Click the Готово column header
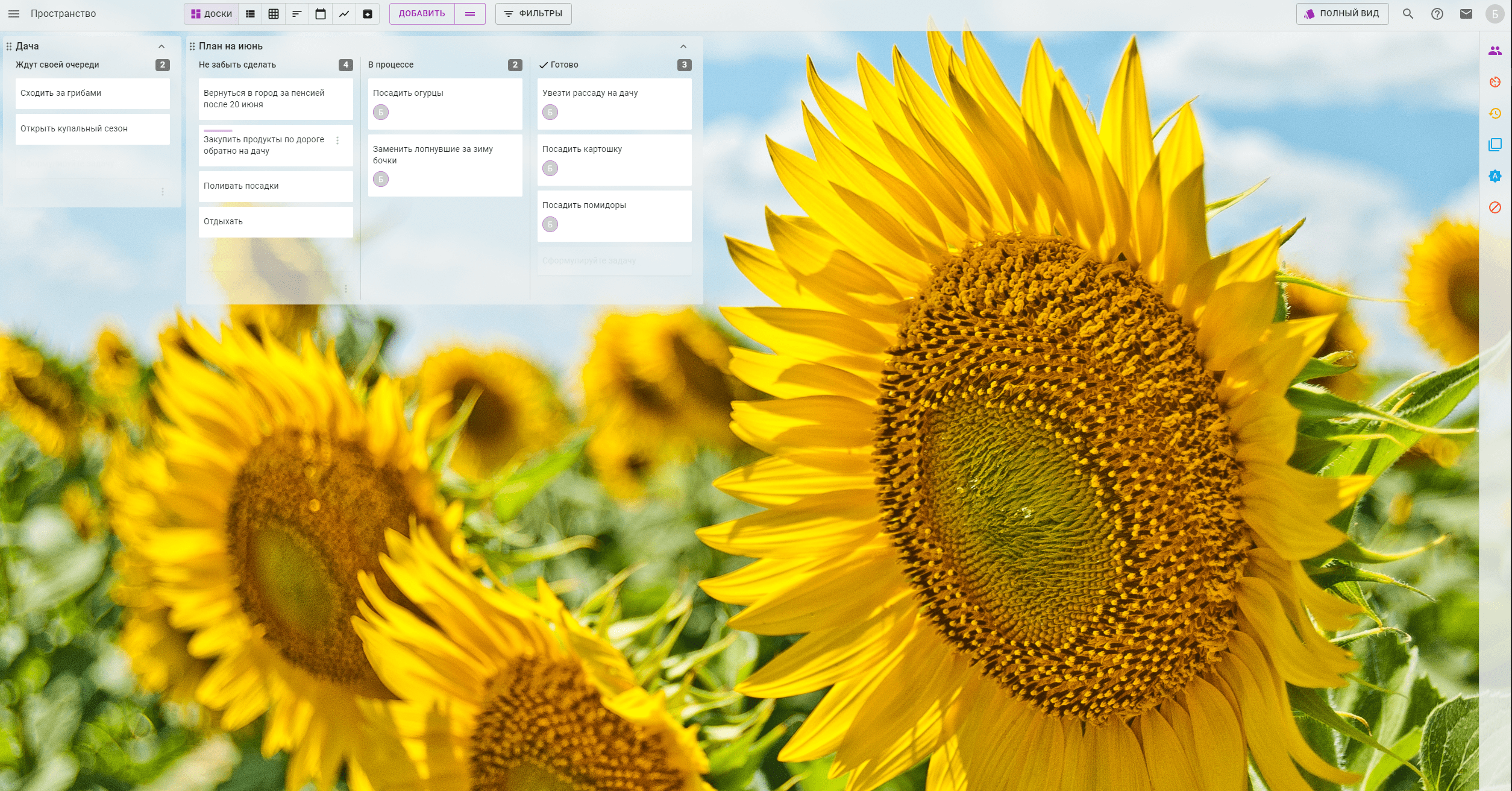This screenshot has width=1512, height=791. pos(564,65)
